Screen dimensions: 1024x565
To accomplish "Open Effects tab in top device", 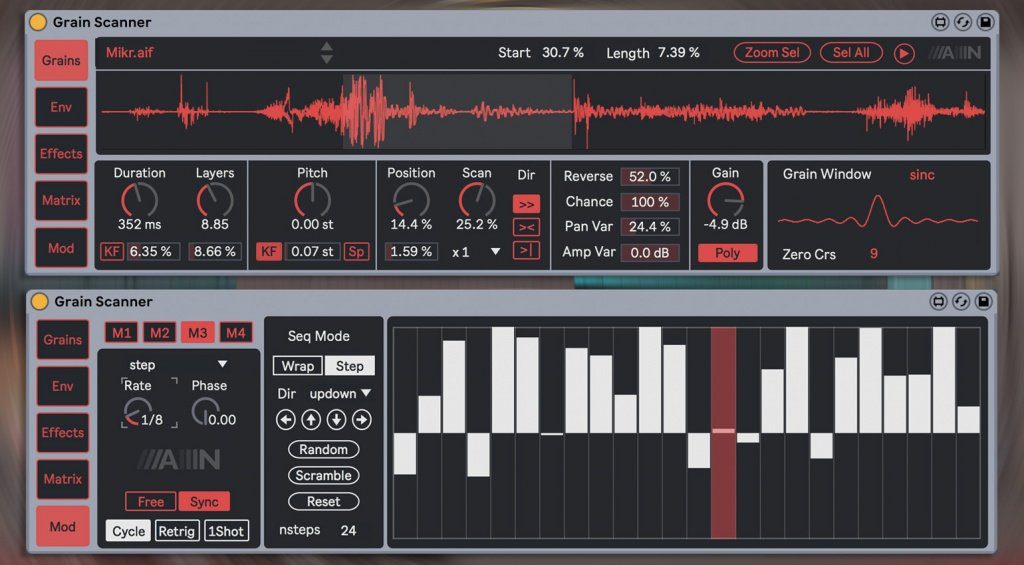I will (x=61, y=153).
